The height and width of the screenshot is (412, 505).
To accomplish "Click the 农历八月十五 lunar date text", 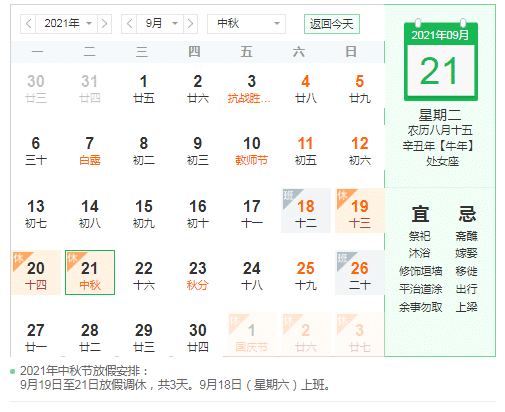I will click(x=440, y=130).
